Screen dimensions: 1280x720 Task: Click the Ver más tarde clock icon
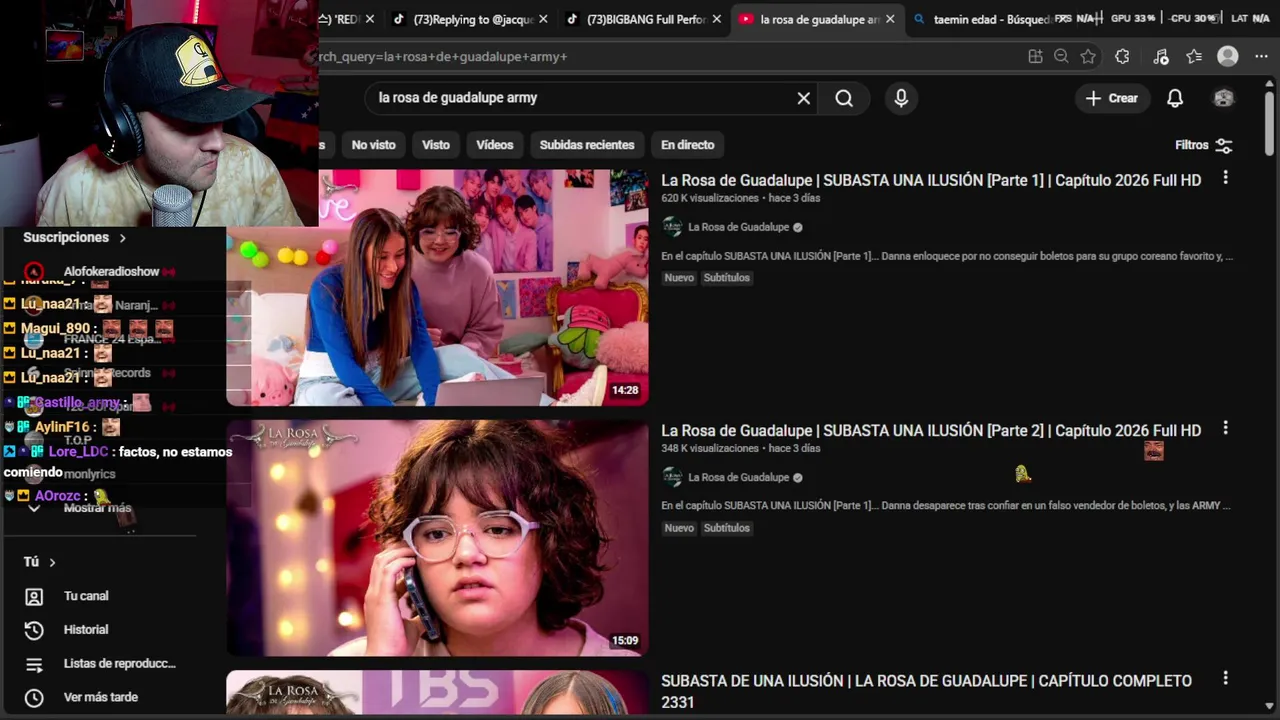[34, 698]
